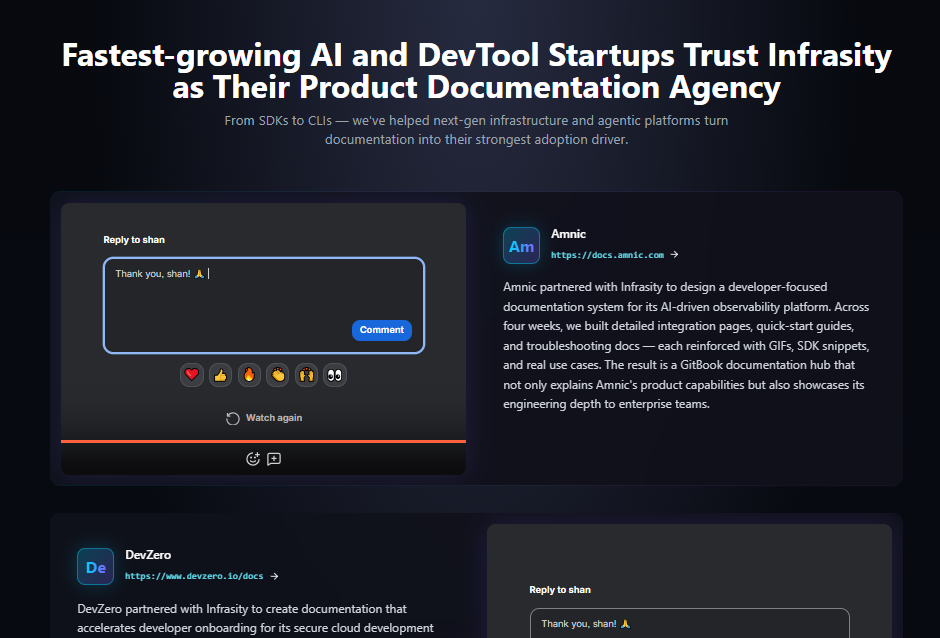Click the blue Comment button
This screenshot has width=940, height=638.
(382, 330)
